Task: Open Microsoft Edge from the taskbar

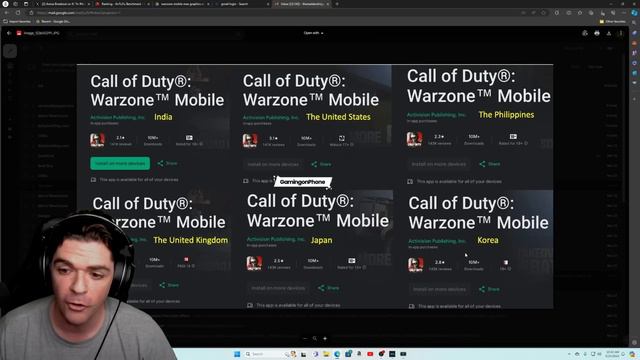Action: tap(337, 354)
